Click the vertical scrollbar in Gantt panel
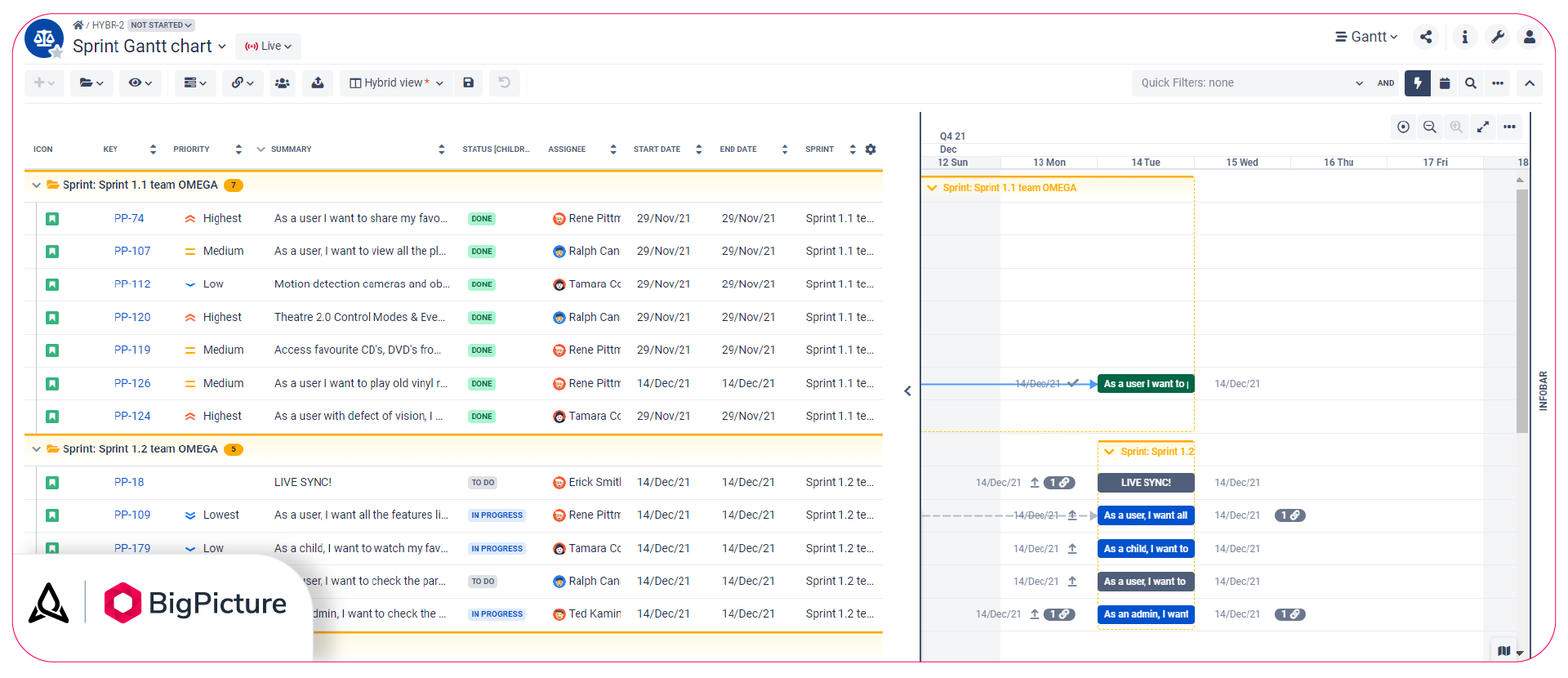Image resolution: width=1568 pixels, height=678 pixels. [1521, 310]
